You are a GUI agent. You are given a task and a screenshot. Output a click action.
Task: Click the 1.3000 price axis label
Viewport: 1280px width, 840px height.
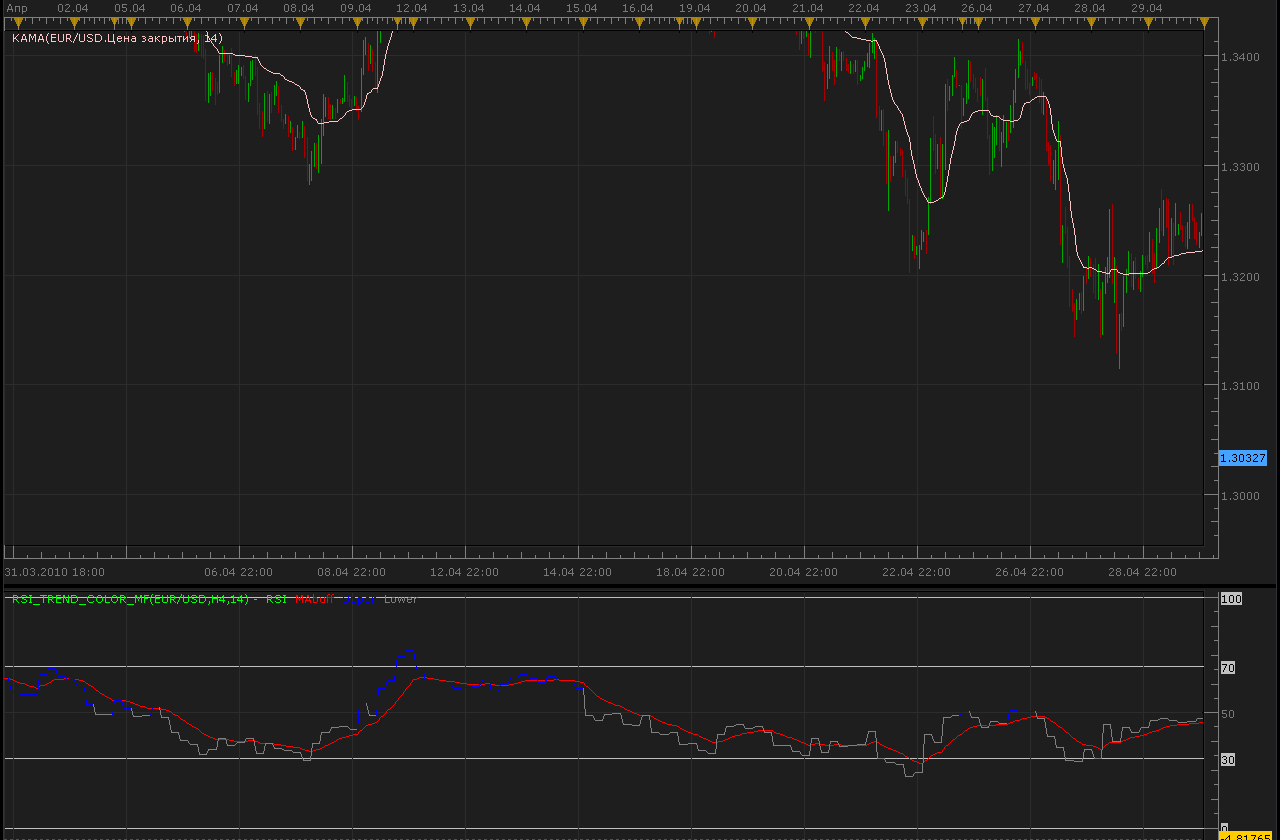tap(1240, 496)
